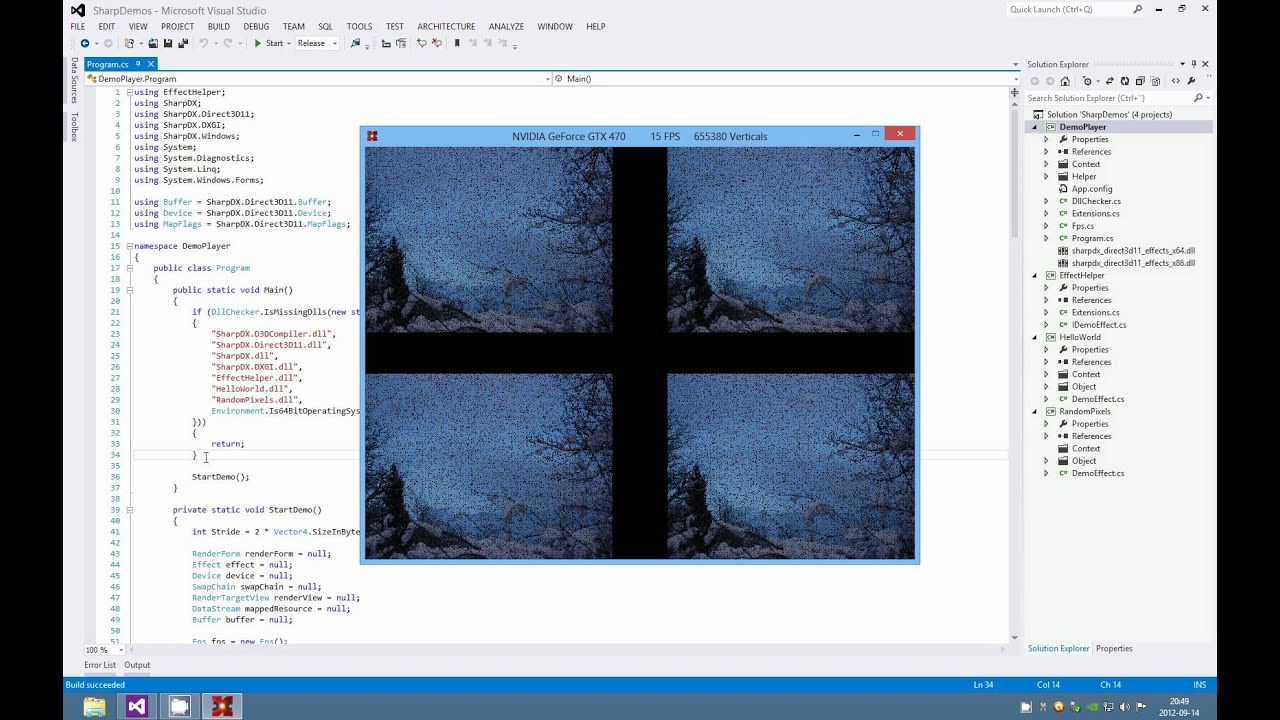Close the Program.cs tab

pos(150,64)
